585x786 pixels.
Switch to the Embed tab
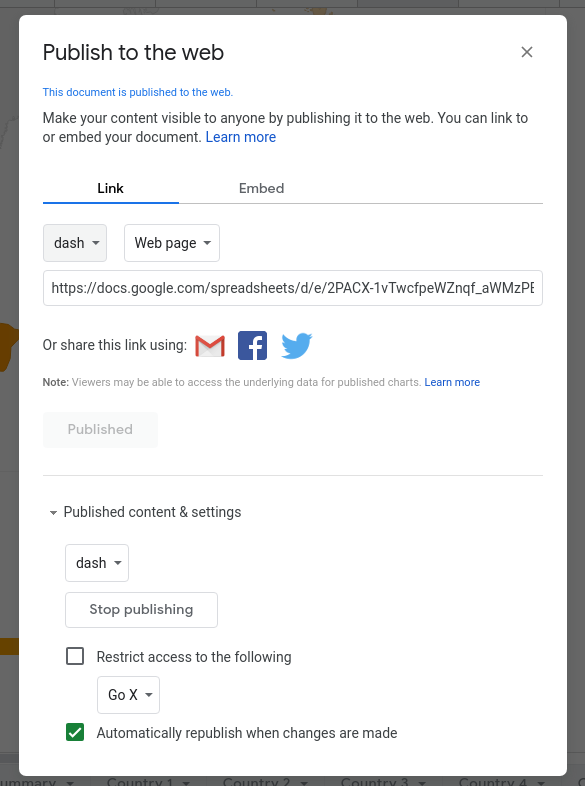coord(261,188)
